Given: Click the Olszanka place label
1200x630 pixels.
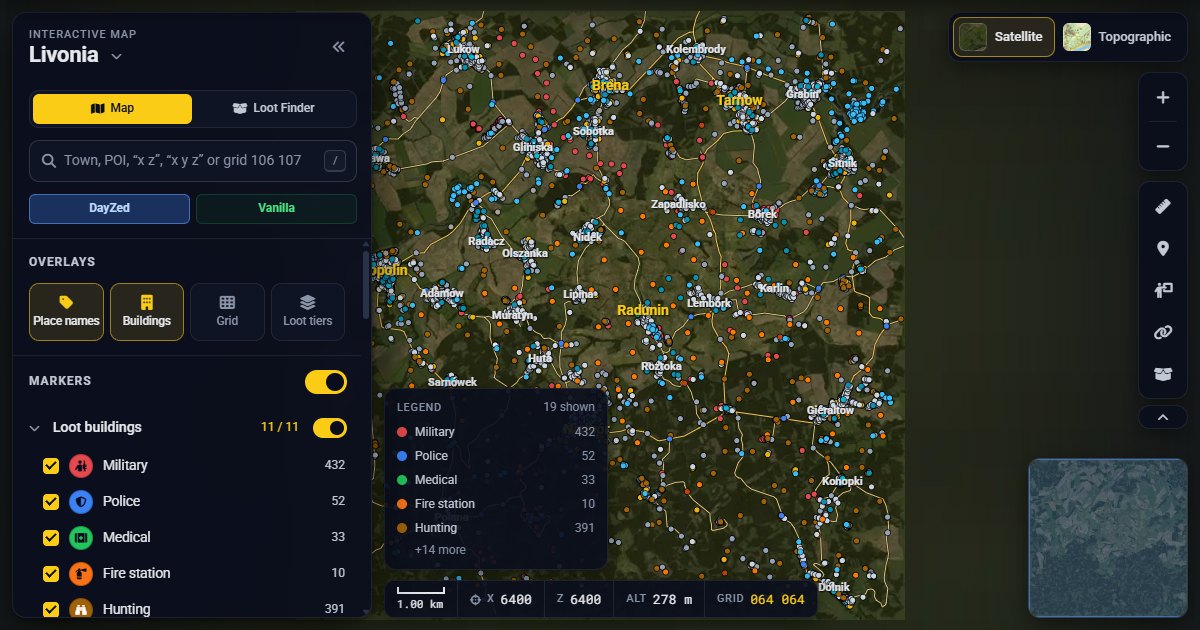Looking at the screenshot, I should click(x=525, y=253).
